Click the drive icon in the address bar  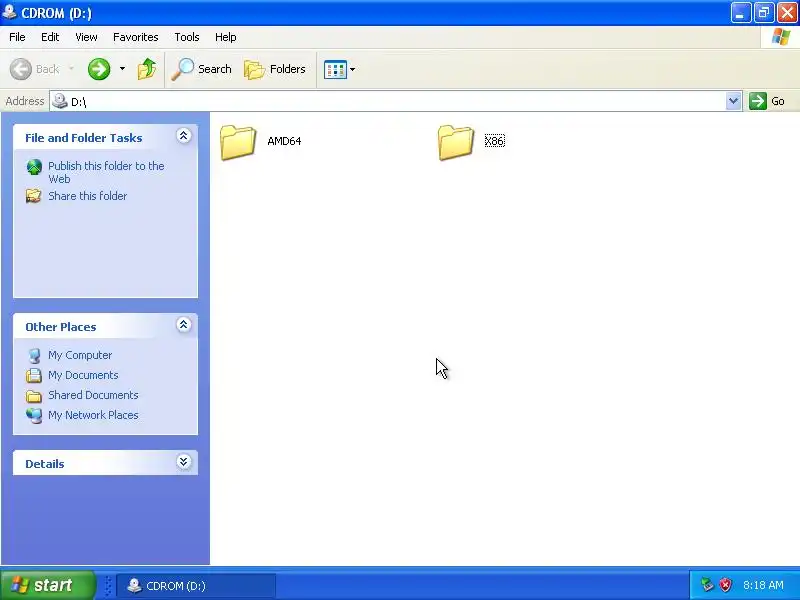pos(60,101)
